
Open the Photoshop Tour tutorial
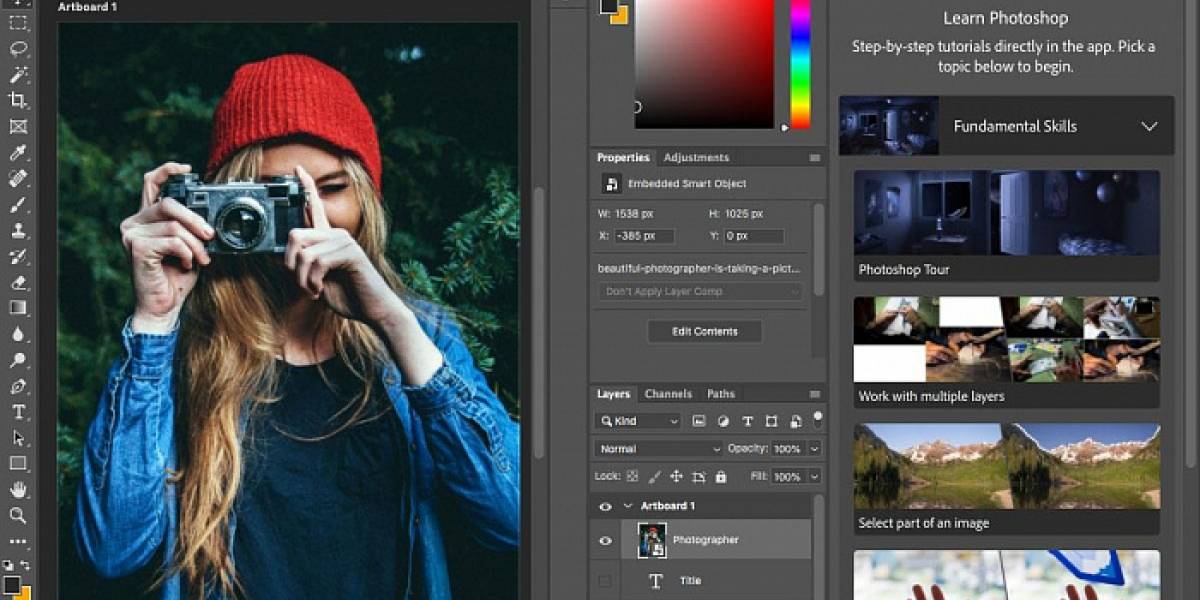pos(1007,226)
